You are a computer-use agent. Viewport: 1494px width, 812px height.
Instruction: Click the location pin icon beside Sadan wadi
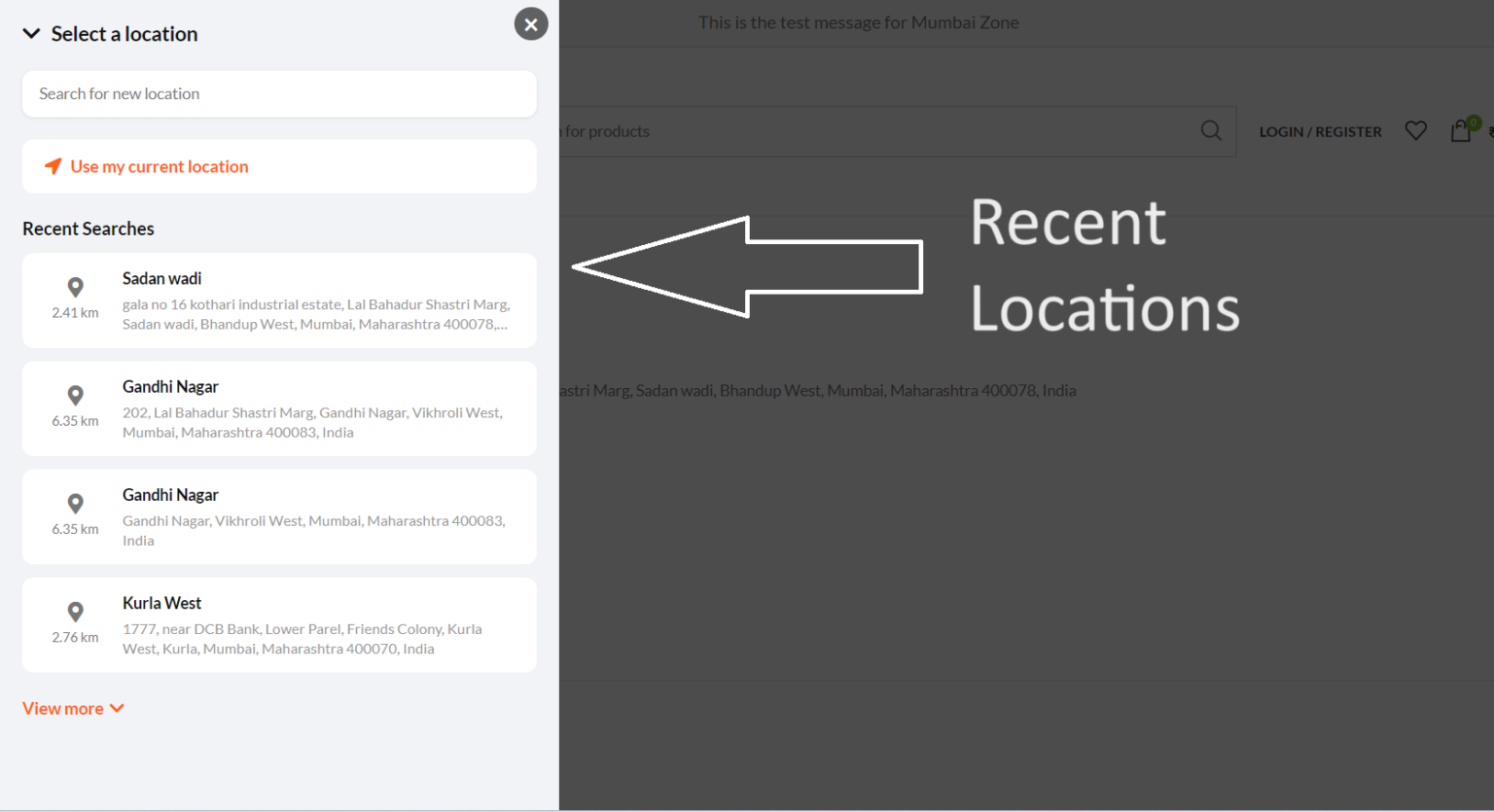[75, 286]
